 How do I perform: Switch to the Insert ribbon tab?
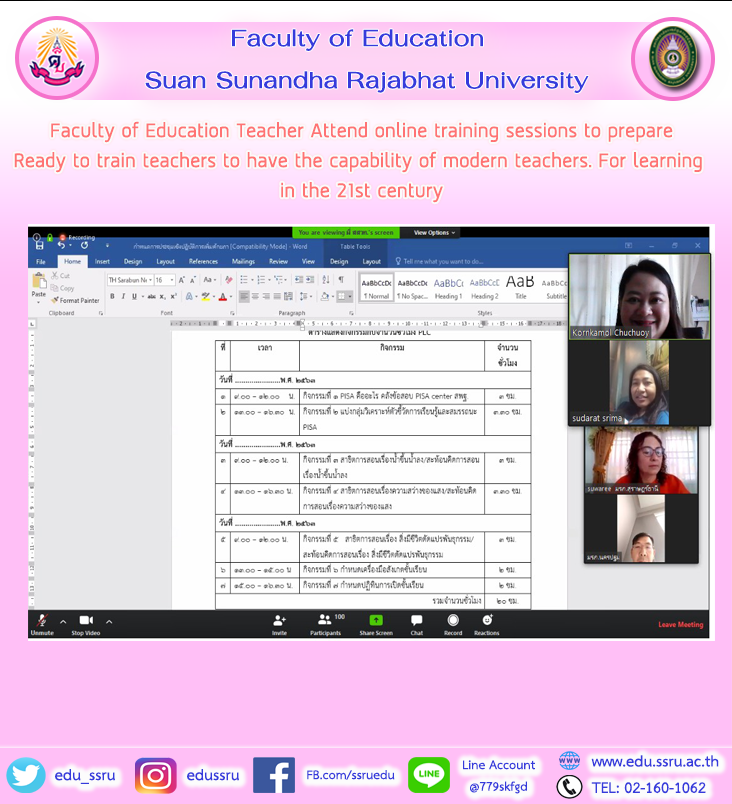tap(102, 262)
